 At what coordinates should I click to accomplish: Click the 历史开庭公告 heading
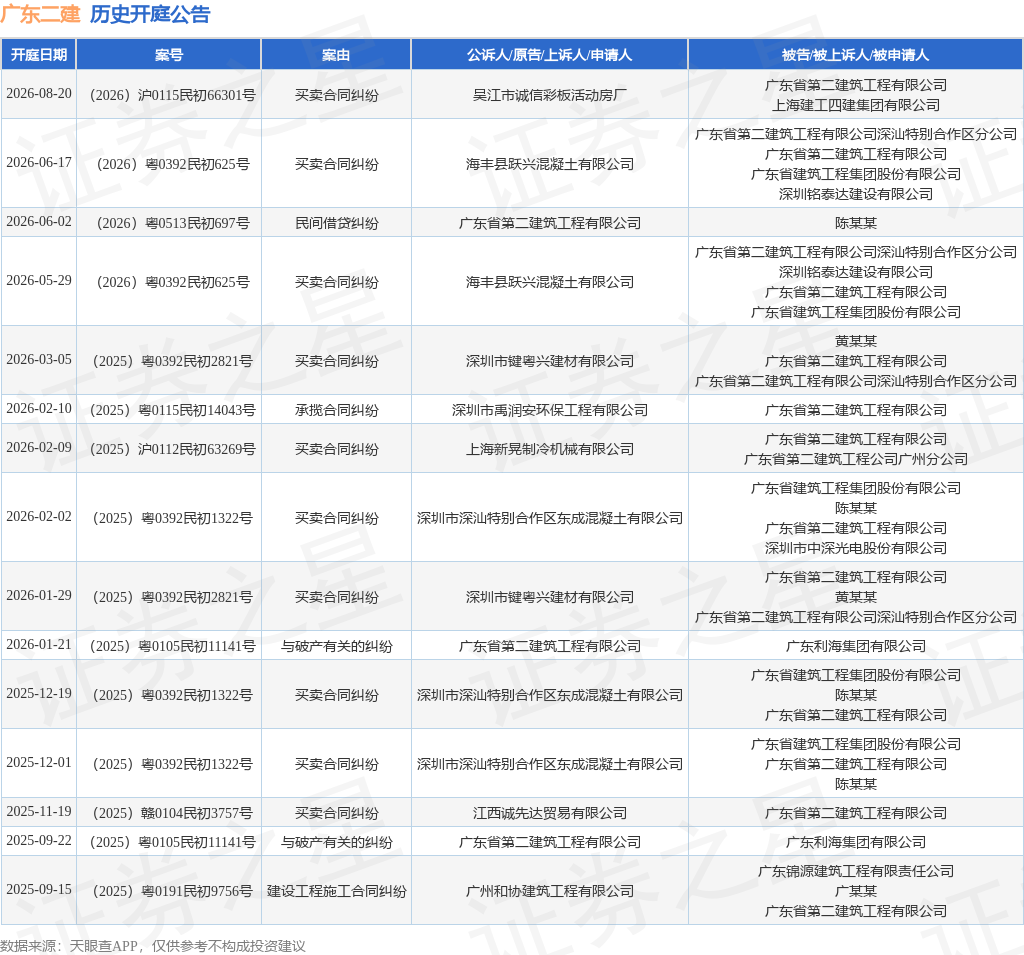150,14
